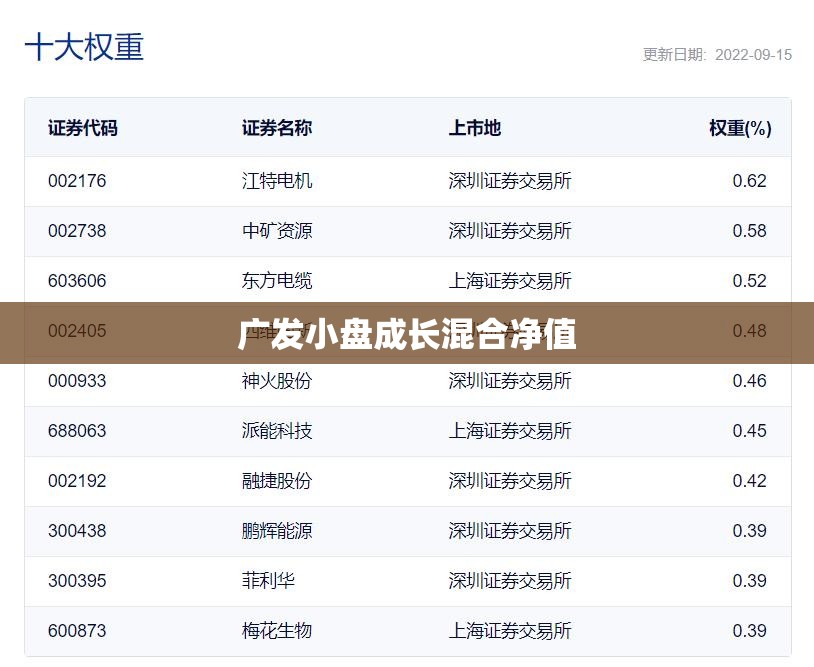814x667 pixels.
Task: Select the 权重(%) column header
Action: coord(740,128)
